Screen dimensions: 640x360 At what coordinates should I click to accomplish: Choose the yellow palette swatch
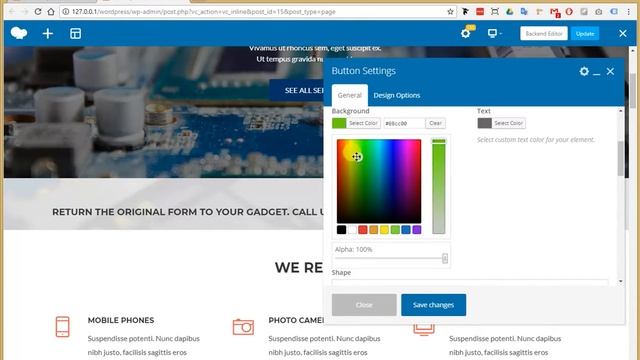point(384,230)
